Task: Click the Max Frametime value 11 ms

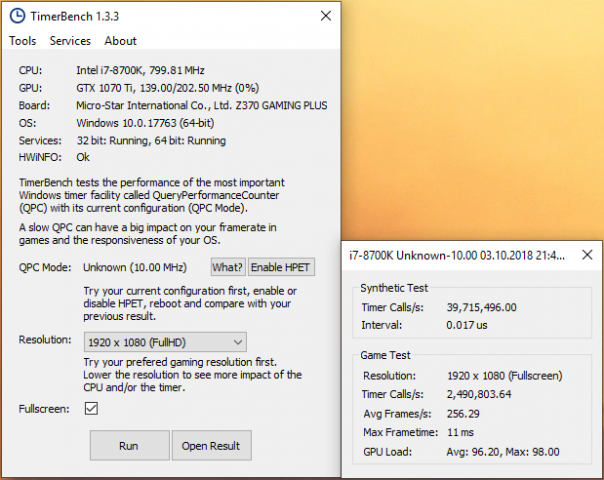Action: (x=462, y=432)
